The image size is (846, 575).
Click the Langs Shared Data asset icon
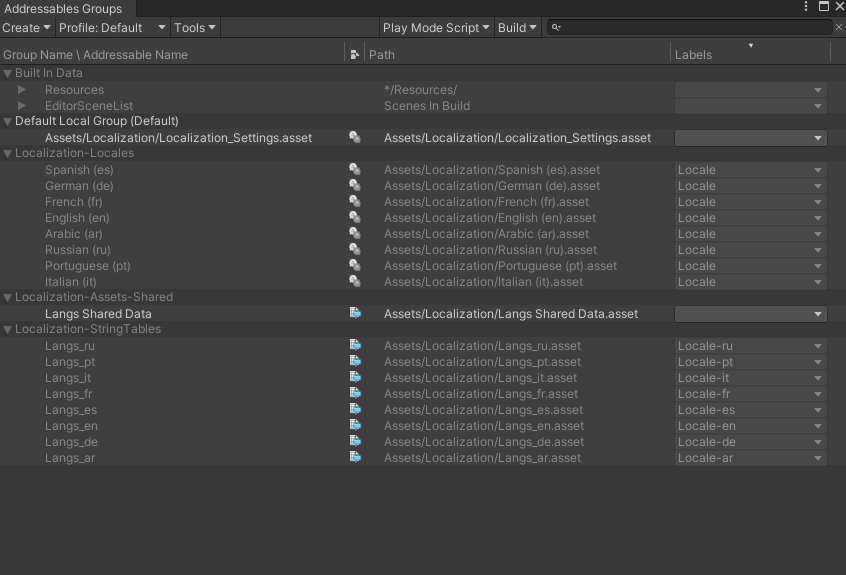pyautogui.click(x=355, y=314)
